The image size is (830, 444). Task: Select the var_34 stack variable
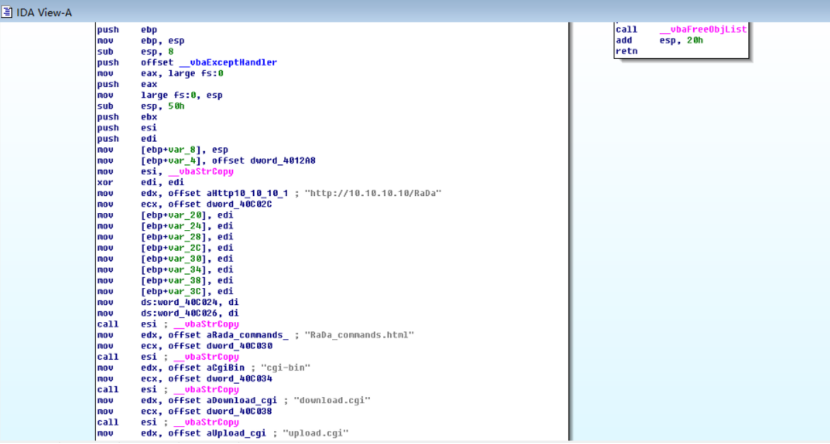click(187, 270)
